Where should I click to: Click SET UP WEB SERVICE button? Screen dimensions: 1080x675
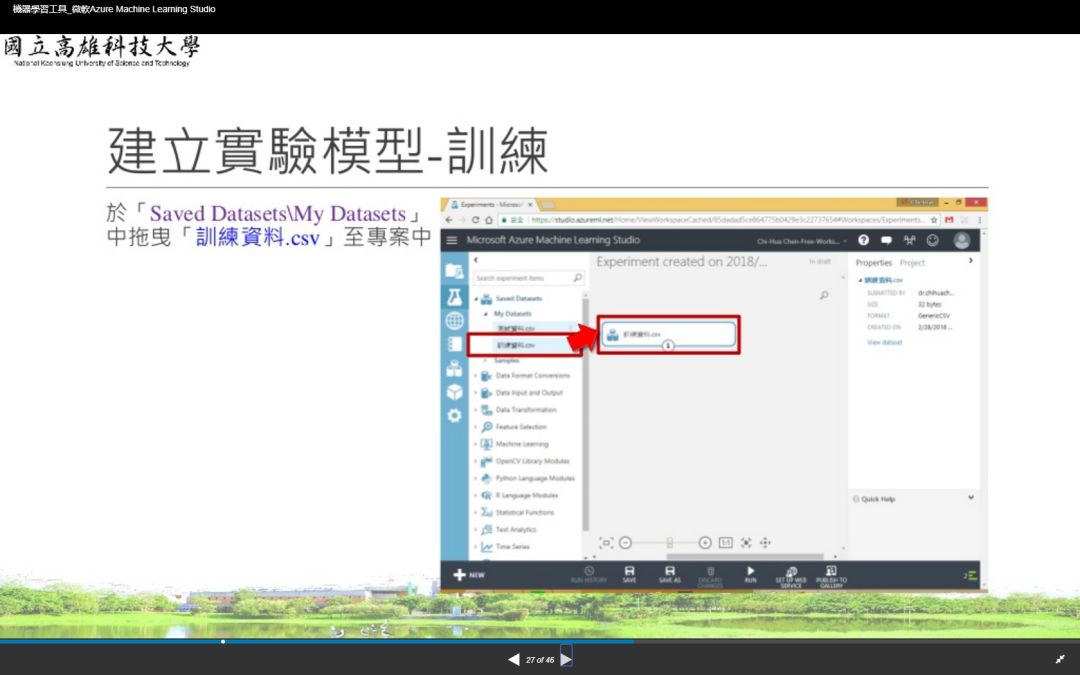click(791, 577)
